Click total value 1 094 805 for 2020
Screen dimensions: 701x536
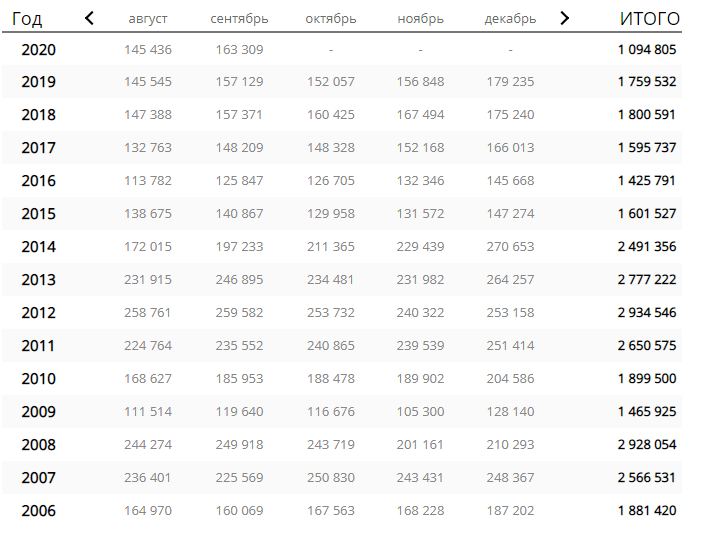tap(647, 50)
